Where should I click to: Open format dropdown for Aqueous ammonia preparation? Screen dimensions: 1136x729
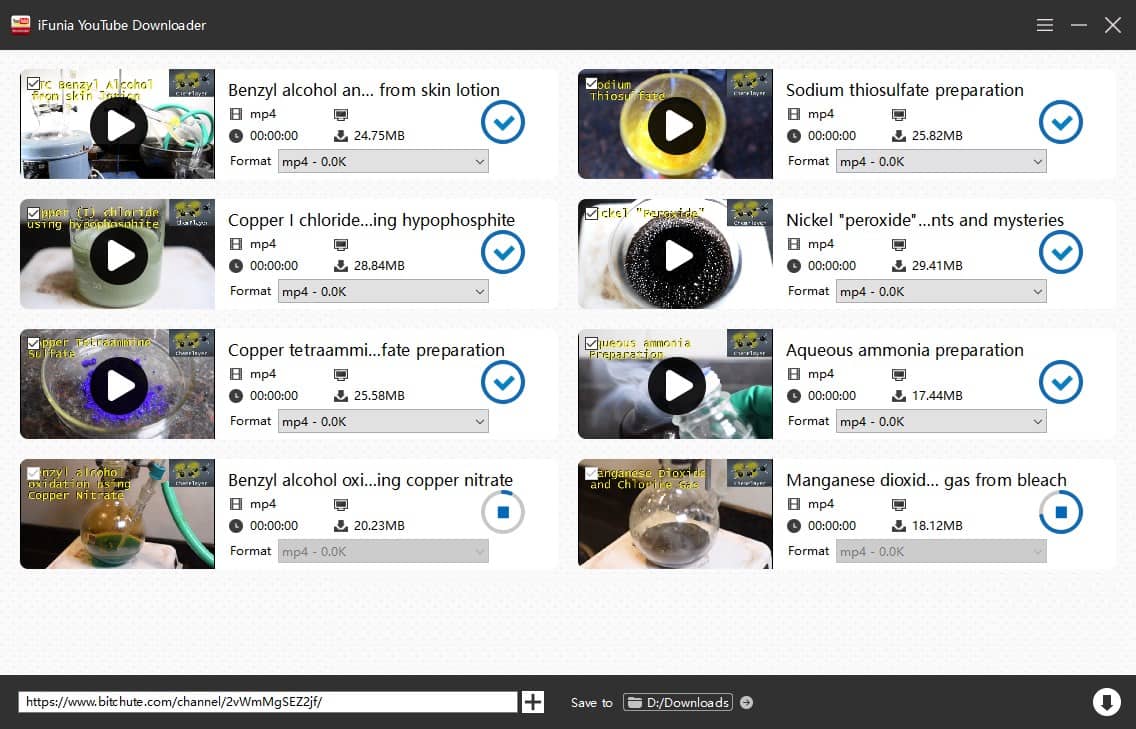pos(941,422)
